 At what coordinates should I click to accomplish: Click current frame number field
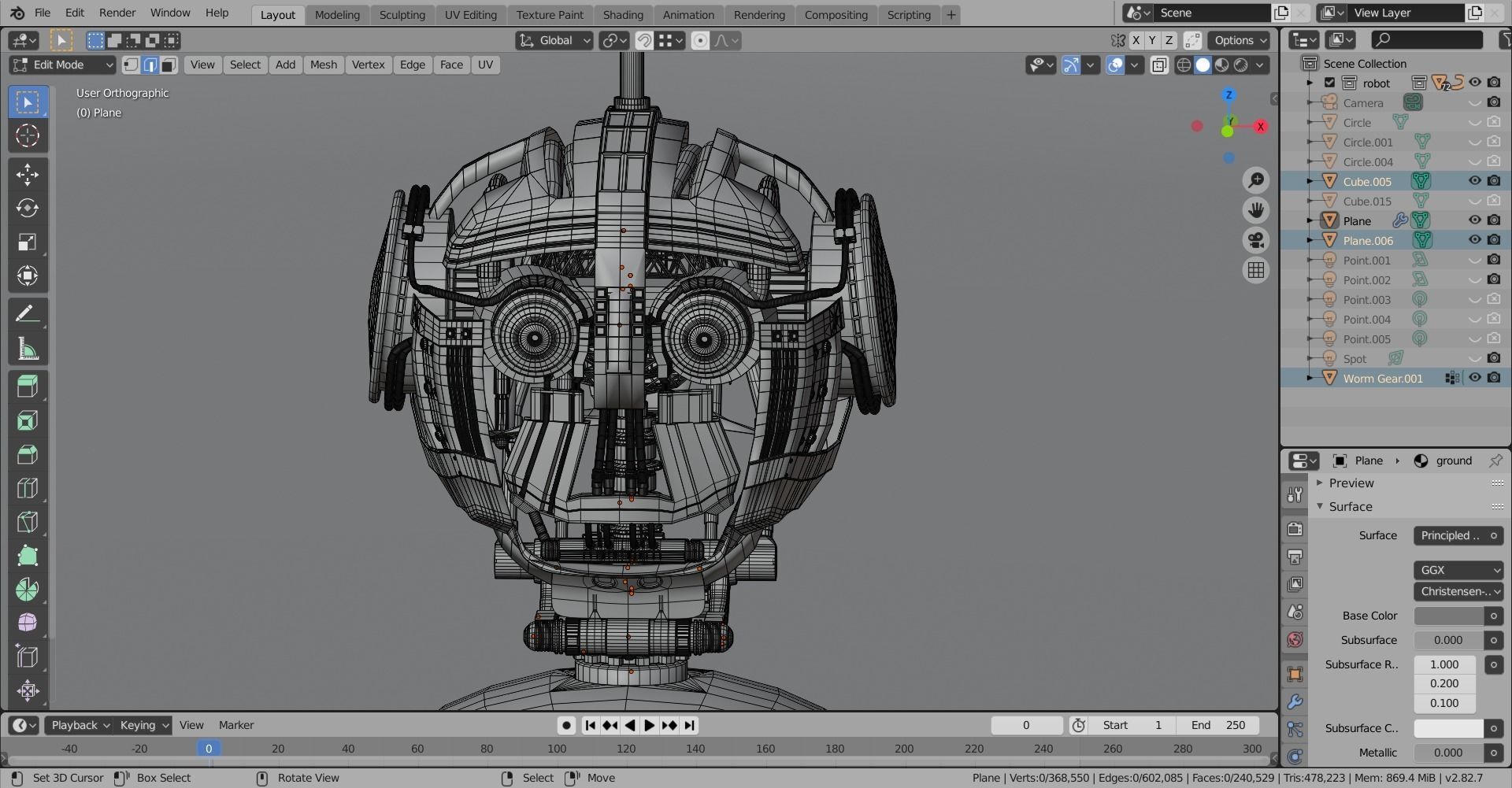[x=1026, y=725]
